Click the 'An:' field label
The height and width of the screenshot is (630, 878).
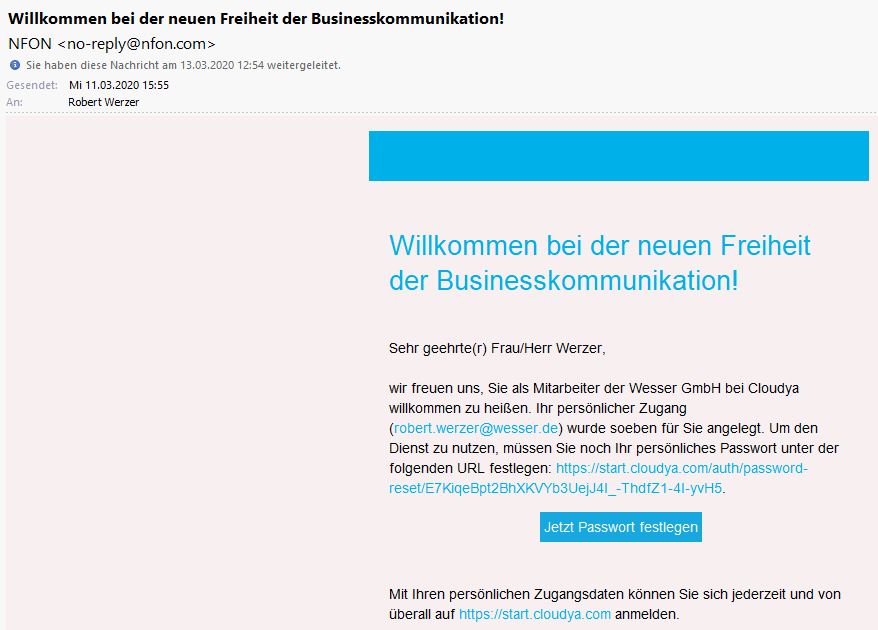(14, 102)
